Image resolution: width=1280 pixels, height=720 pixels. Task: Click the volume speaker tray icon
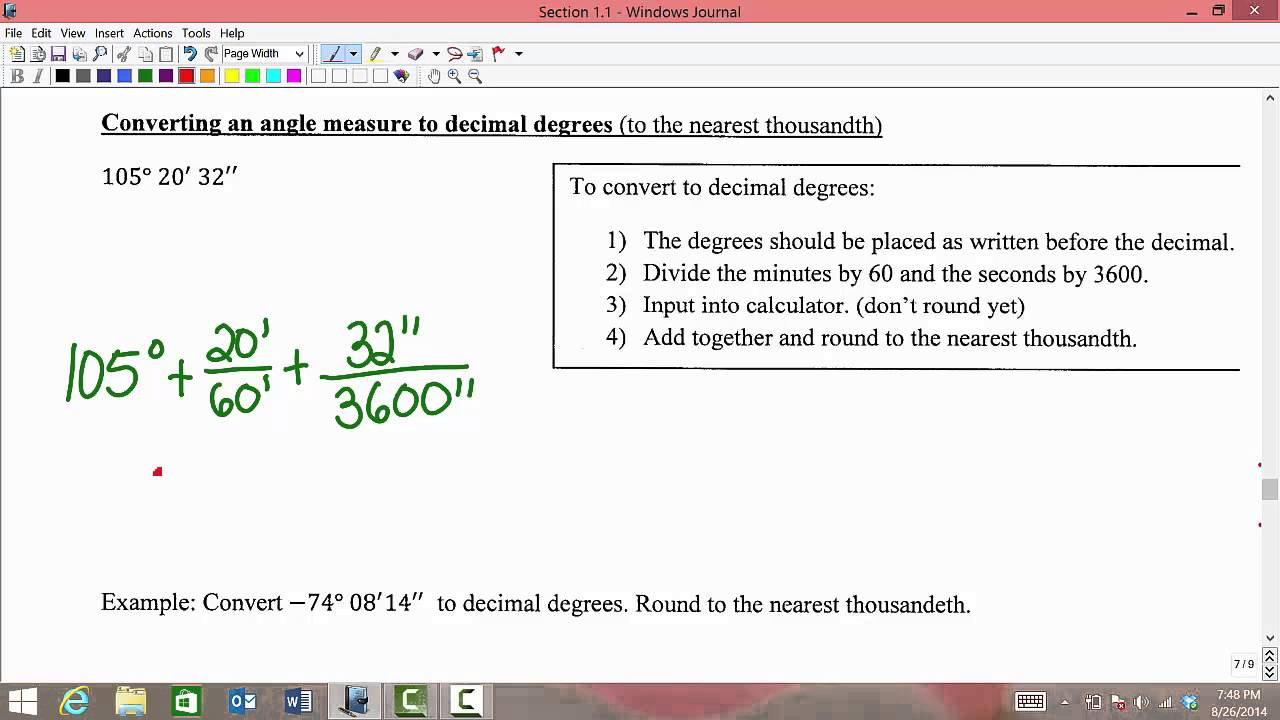[1142, 702]
